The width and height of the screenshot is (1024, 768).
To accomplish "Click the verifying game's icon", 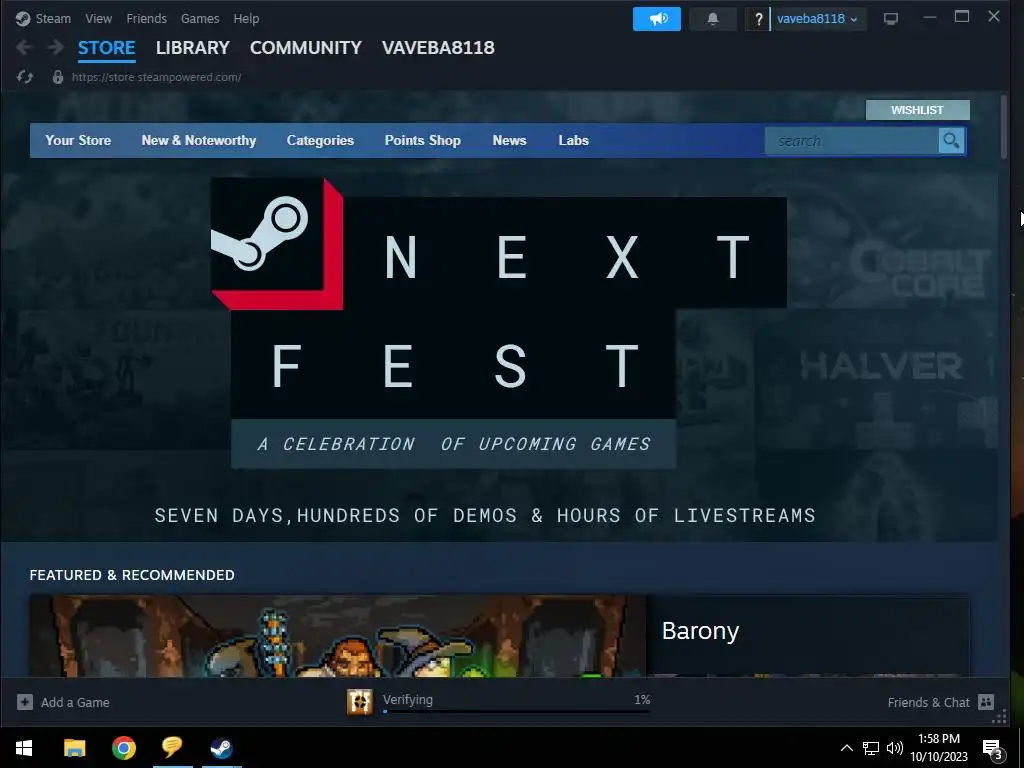I will 360,702.
